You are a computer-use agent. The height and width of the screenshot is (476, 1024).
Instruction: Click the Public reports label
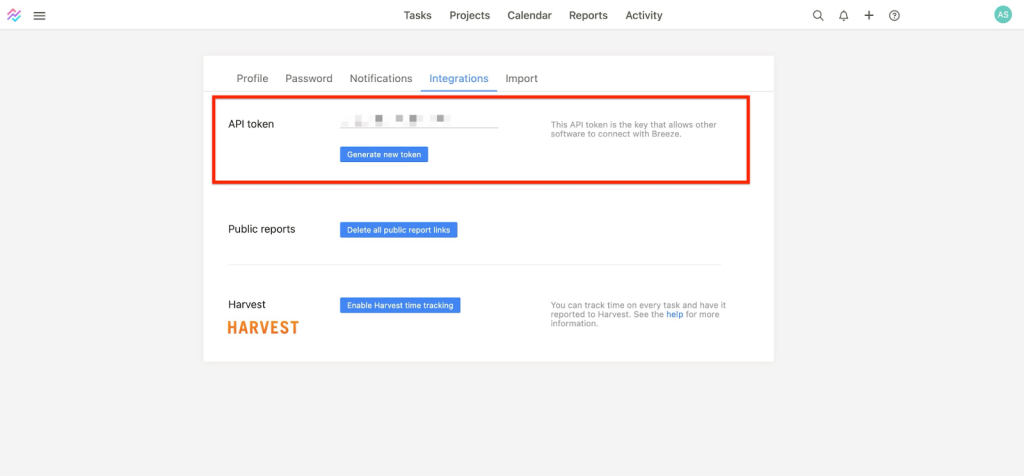pyautogui.click(x=262, y=229)
